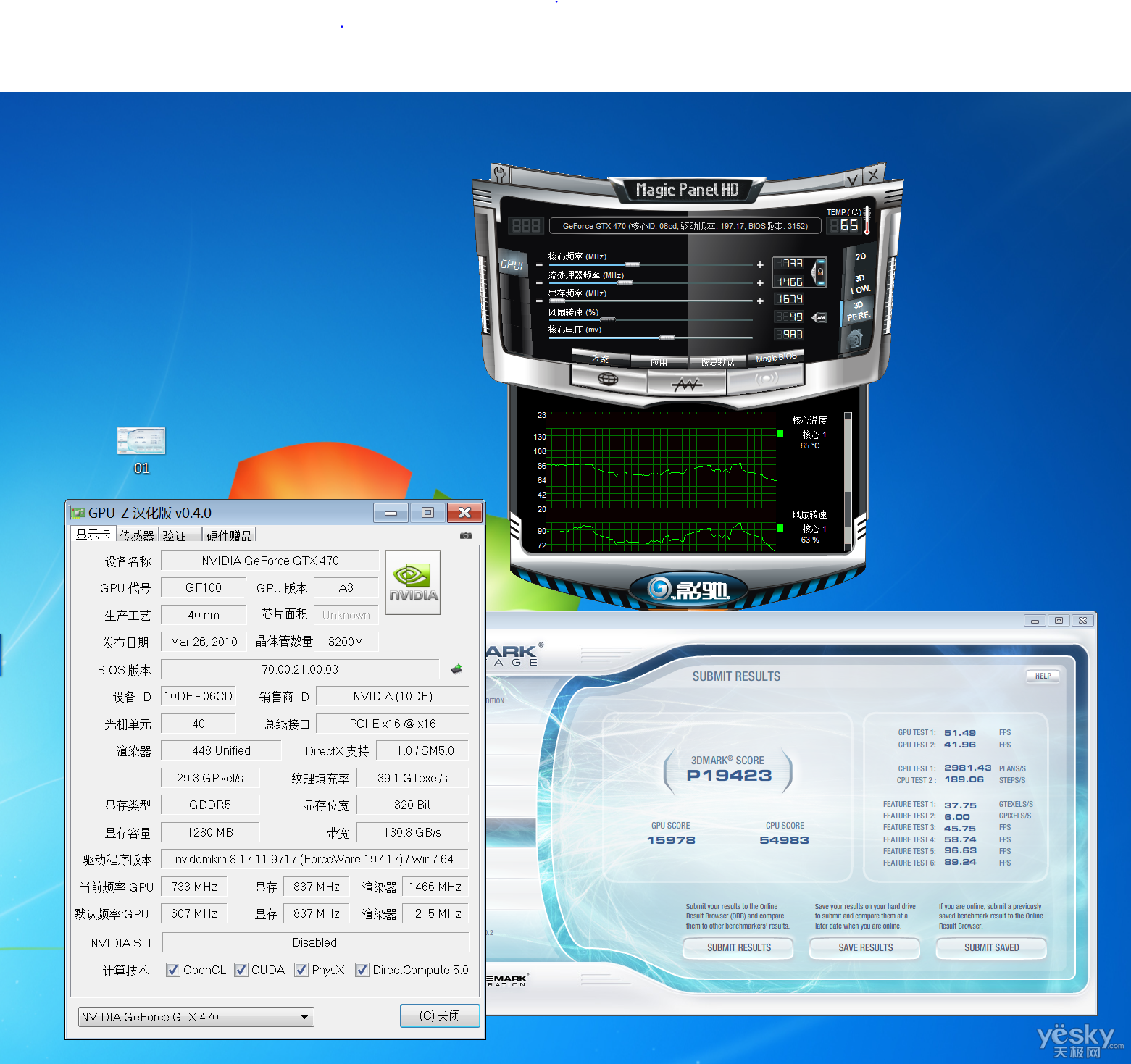Image resolution: width=1131 pixels, height=1064 pixels.
Task: Click the Galaxy logo at Magic Panel bottom
Action: [x=688, y=590]
